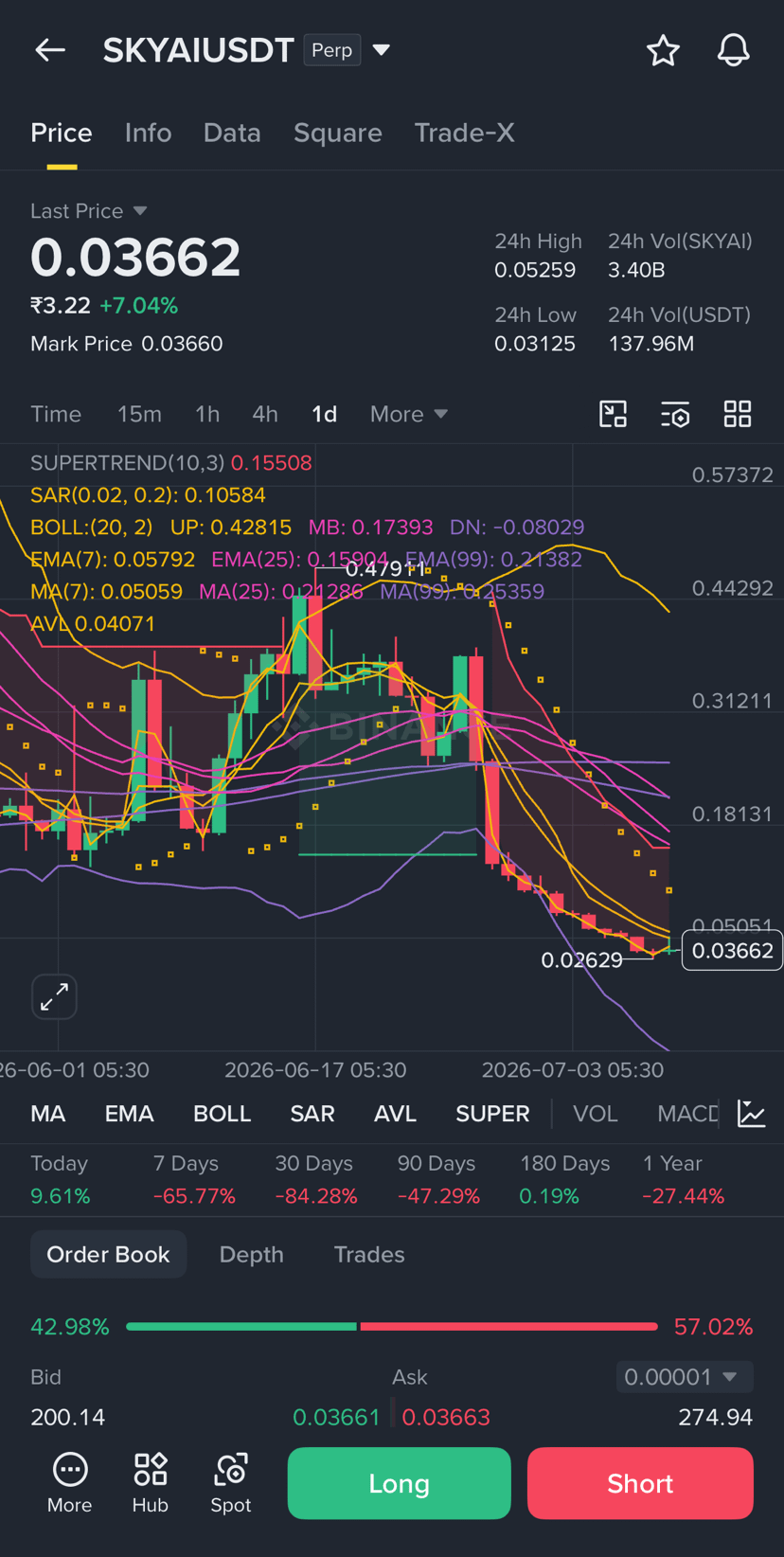
Task: Select the Time chart interval
Action: [x=56, y=414]
